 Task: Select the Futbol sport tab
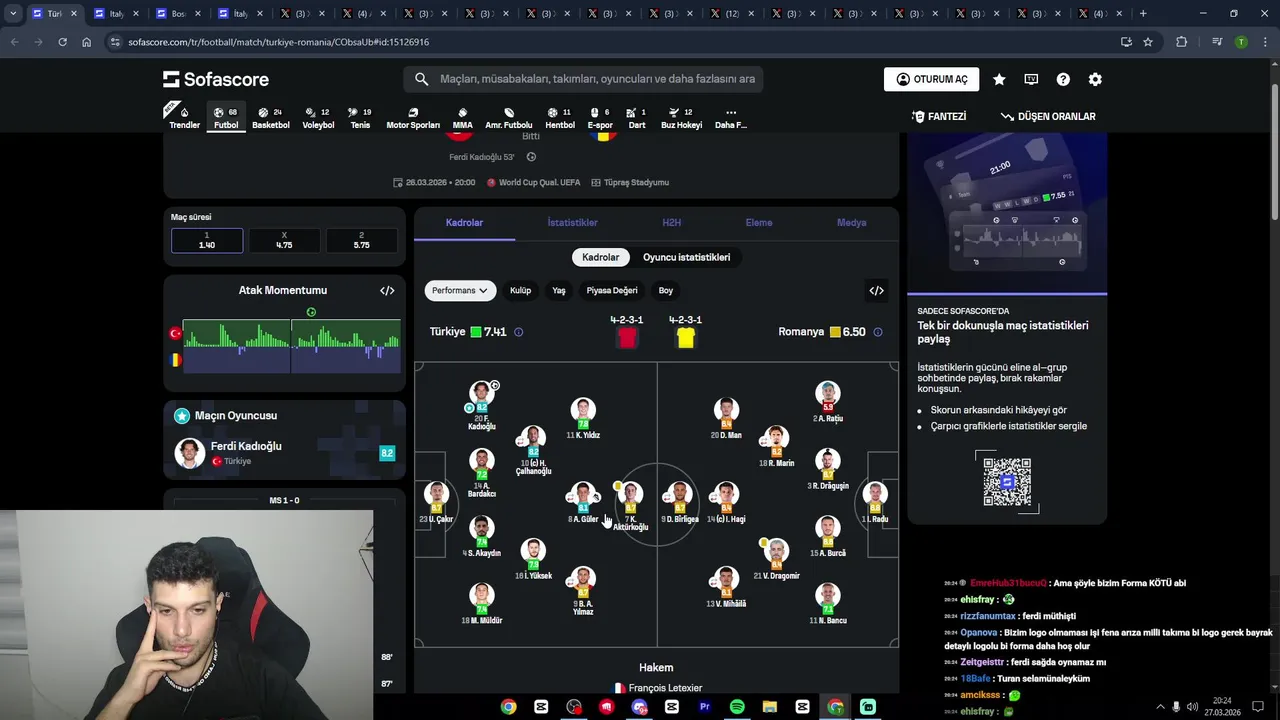(x=226, y=118)
